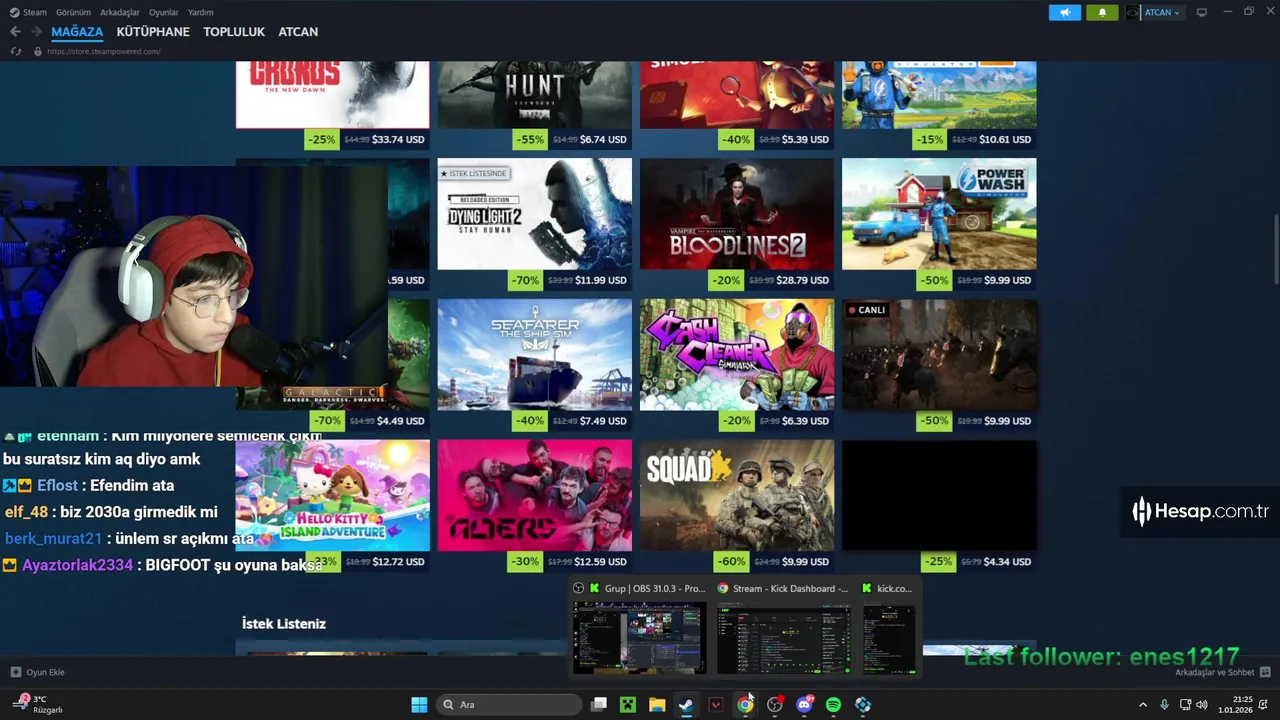Click the ATCAN profile avatar
Screen dimensions: 1280x720
click(1132, 12)
